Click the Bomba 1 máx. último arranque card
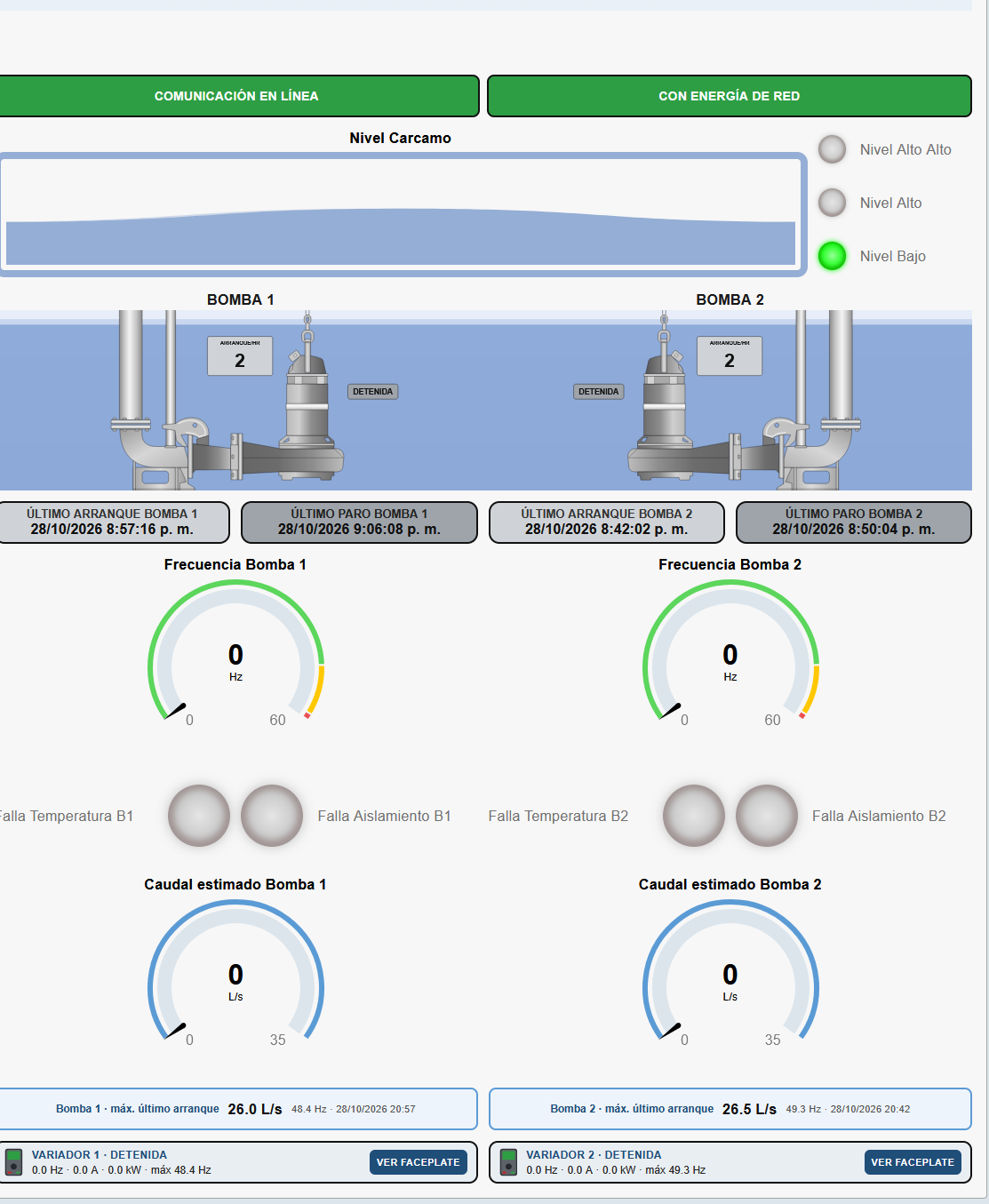Image resolution: width=989 pixels, height=1204 pixels. click(236, 1109)
